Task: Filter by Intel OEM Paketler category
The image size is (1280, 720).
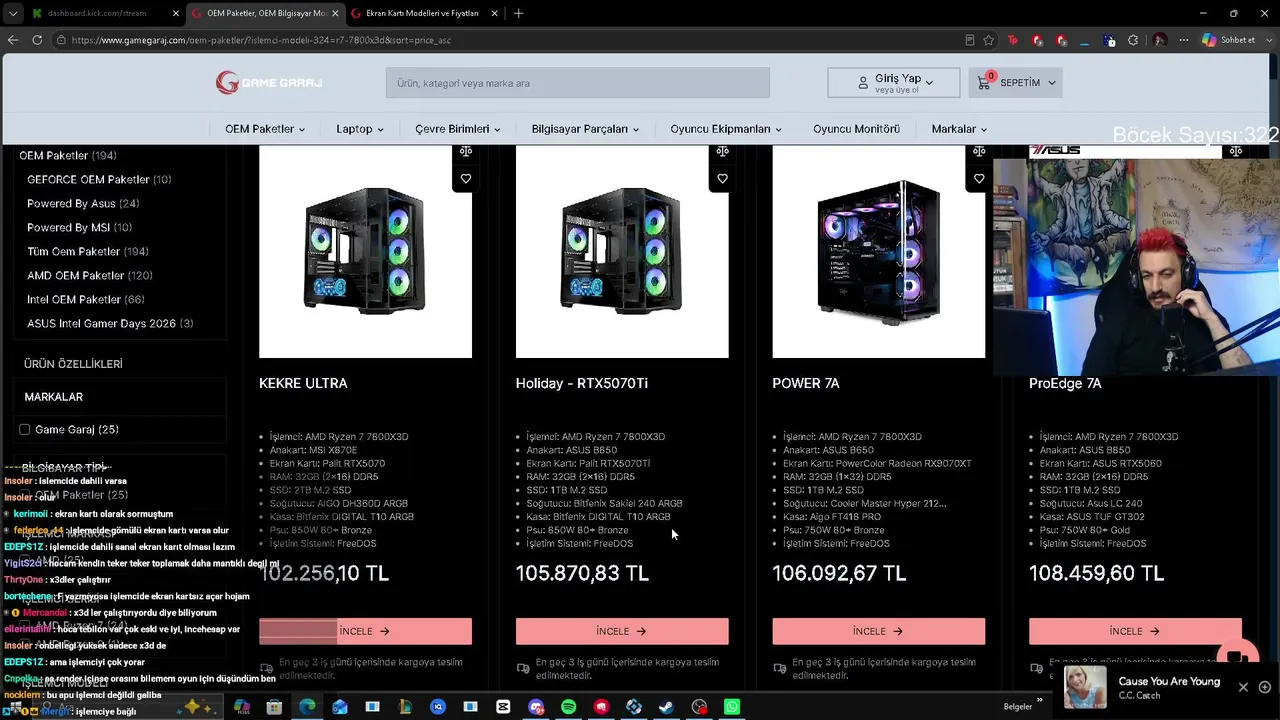Action: [86, 300]
